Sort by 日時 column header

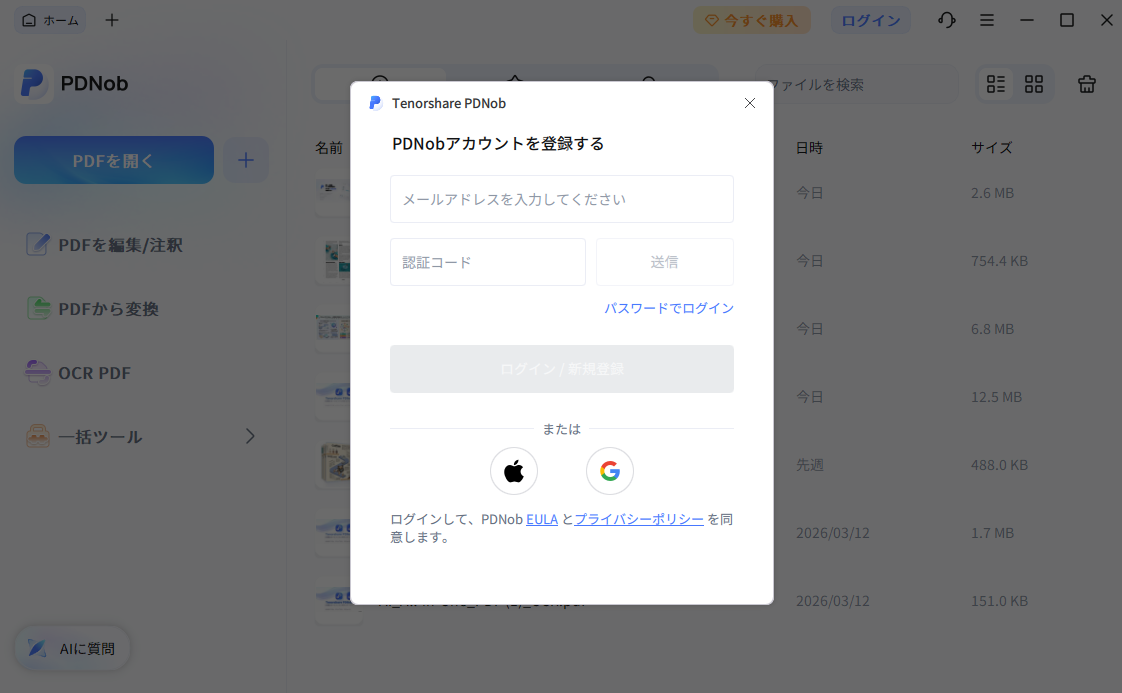[x=809, y=147]
